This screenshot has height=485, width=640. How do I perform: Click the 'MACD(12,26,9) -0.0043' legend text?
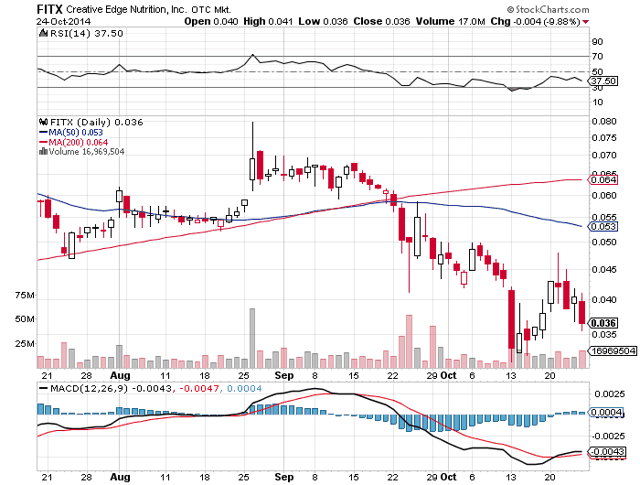[x=111, y=388]
